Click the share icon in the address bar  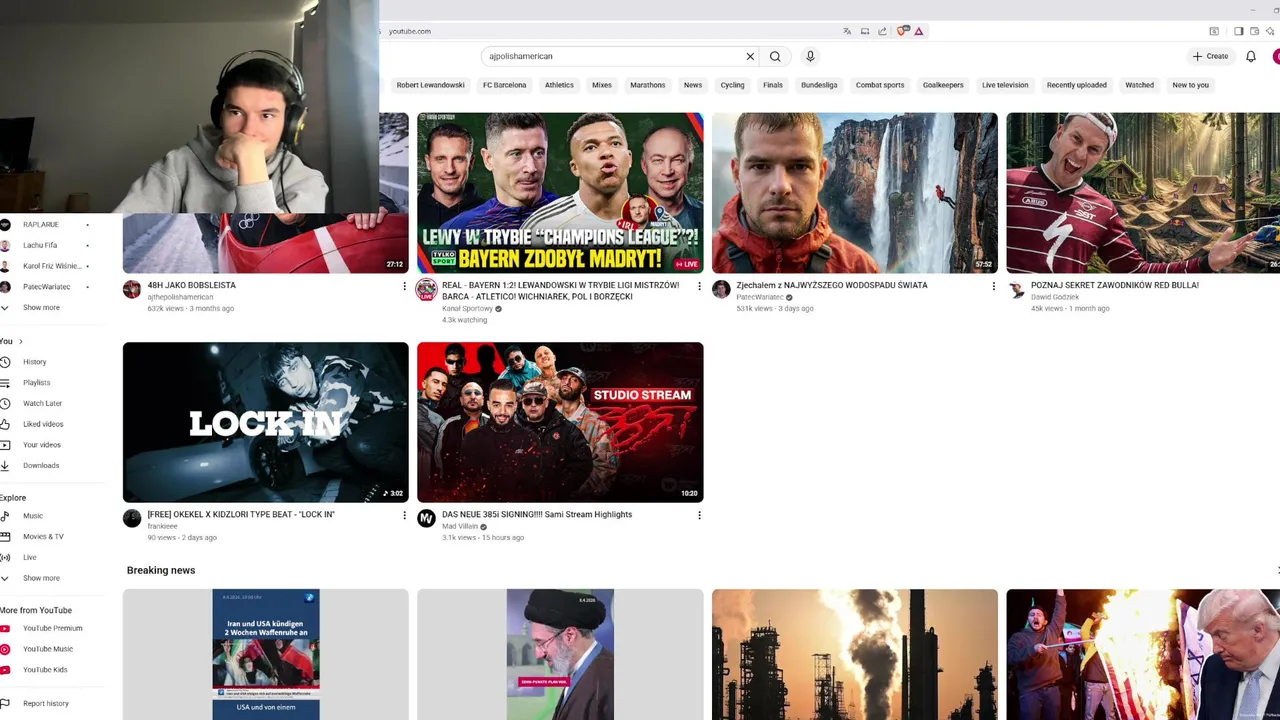[882, 31]
